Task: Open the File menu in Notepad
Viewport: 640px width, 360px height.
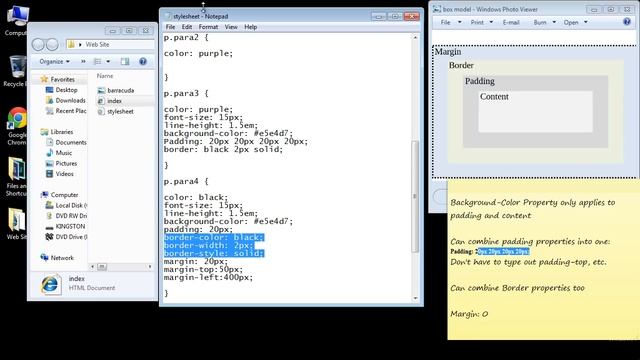Action: coord(170,27)
